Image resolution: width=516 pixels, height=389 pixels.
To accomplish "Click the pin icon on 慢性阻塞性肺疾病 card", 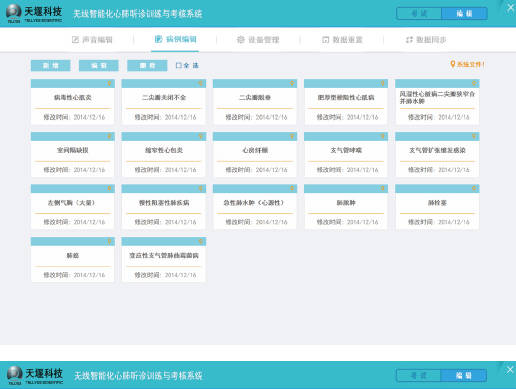I will 200,188.
